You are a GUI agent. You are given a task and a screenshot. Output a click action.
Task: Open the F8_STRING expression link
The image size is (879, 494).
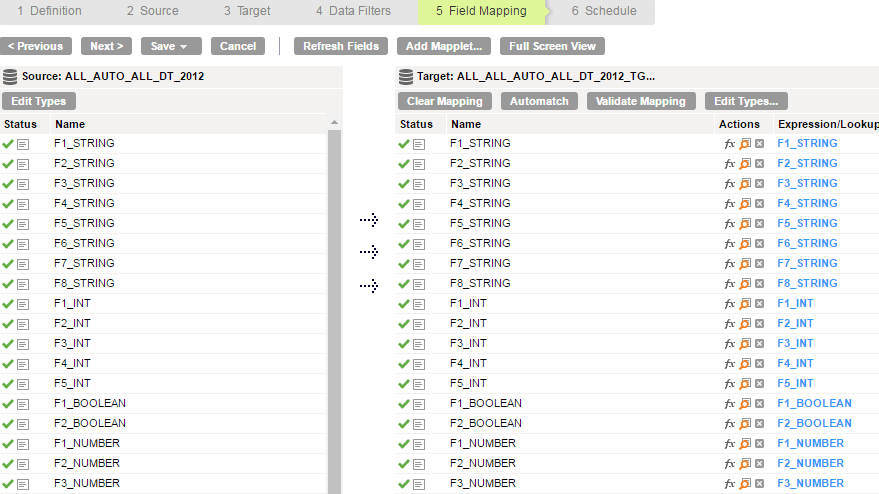pos(807,283)
